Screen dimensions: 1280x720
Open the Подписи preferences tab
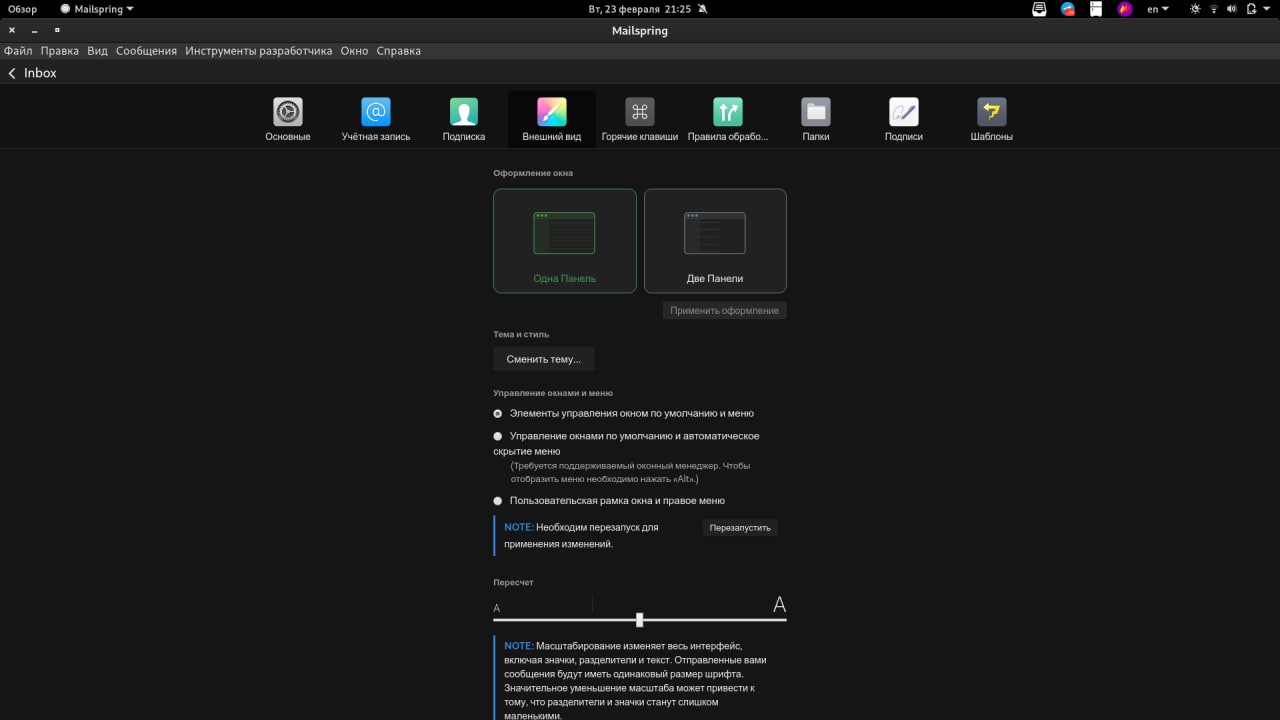904,120
